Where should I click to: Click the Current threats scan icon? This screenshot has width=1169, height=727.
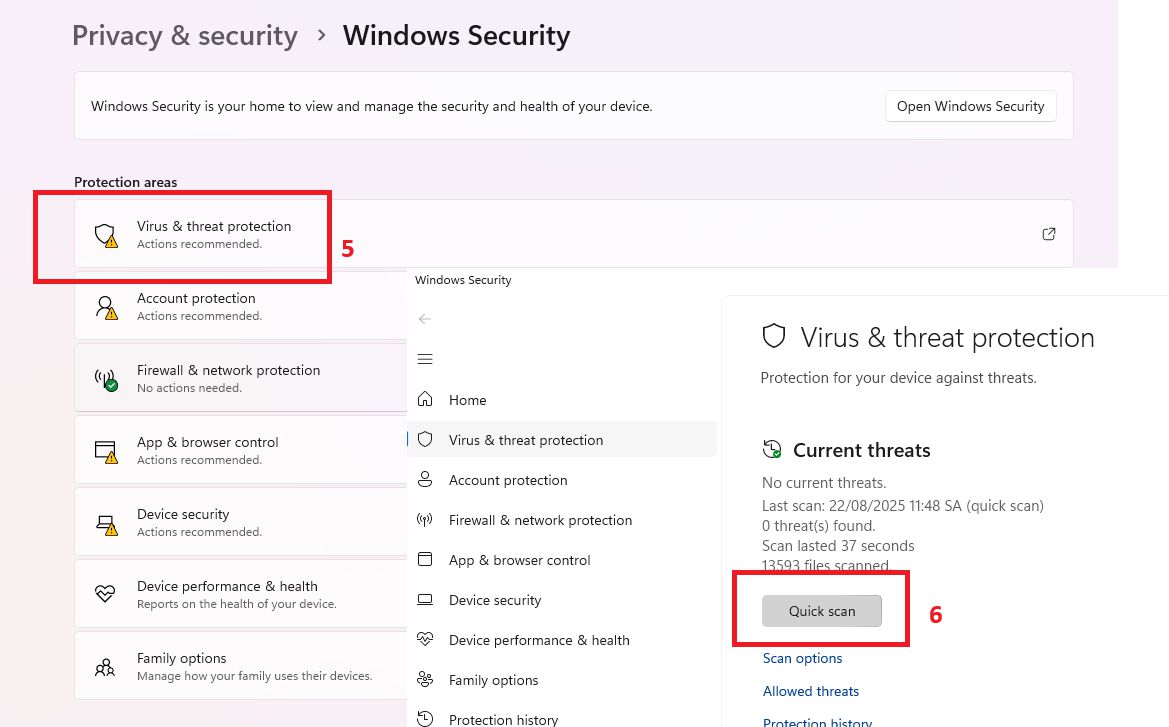pyautogui.click(x=772, y=450)
